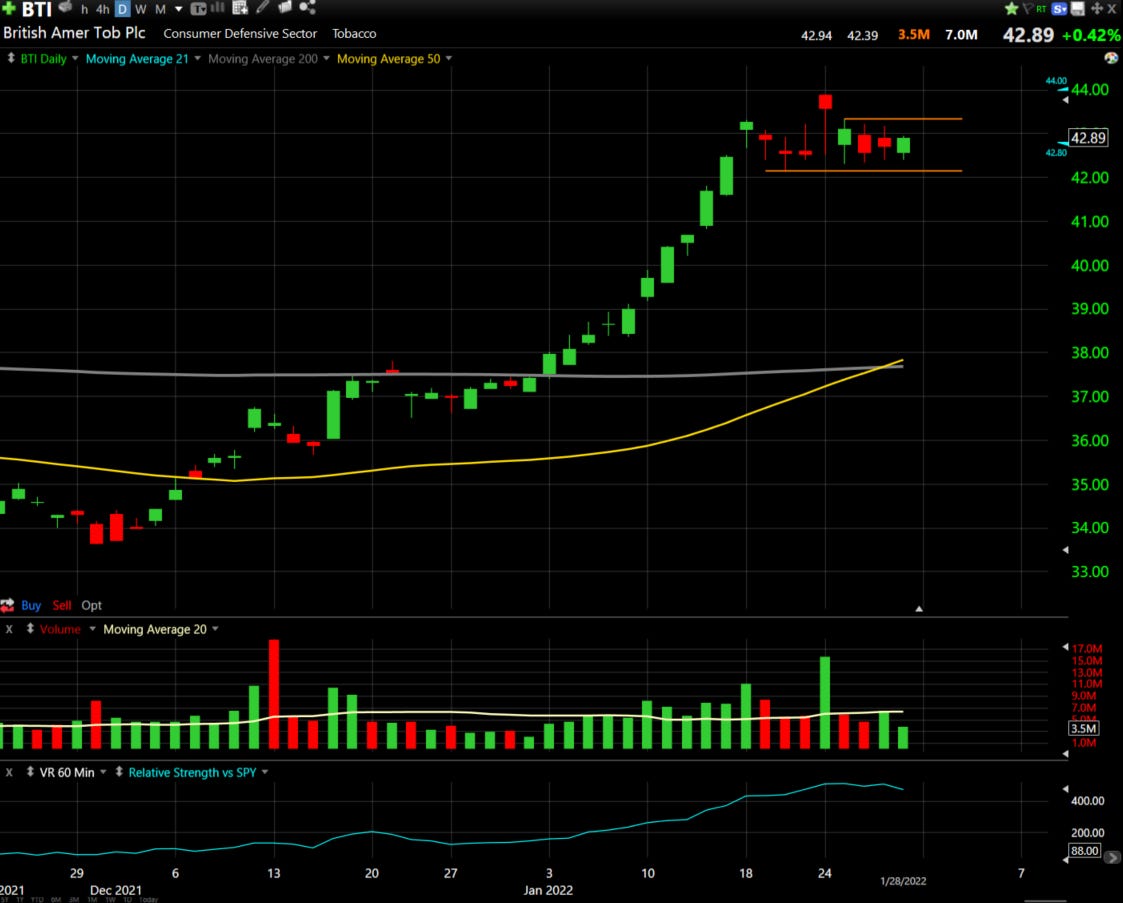Click the scroll-right arrow at bottom right
The image size is (1123, 903).
coord(1112,856)
